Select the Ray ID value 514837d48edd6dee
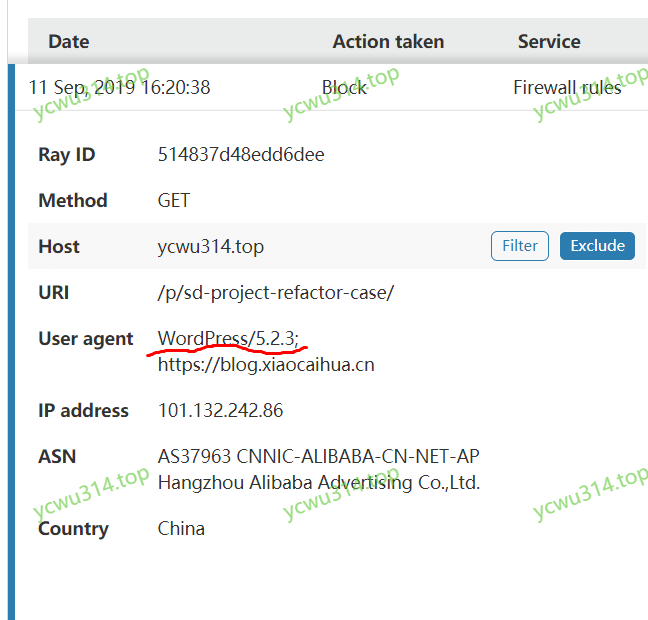Viewport: 648px width, 620px height. (x=241, y=155)
